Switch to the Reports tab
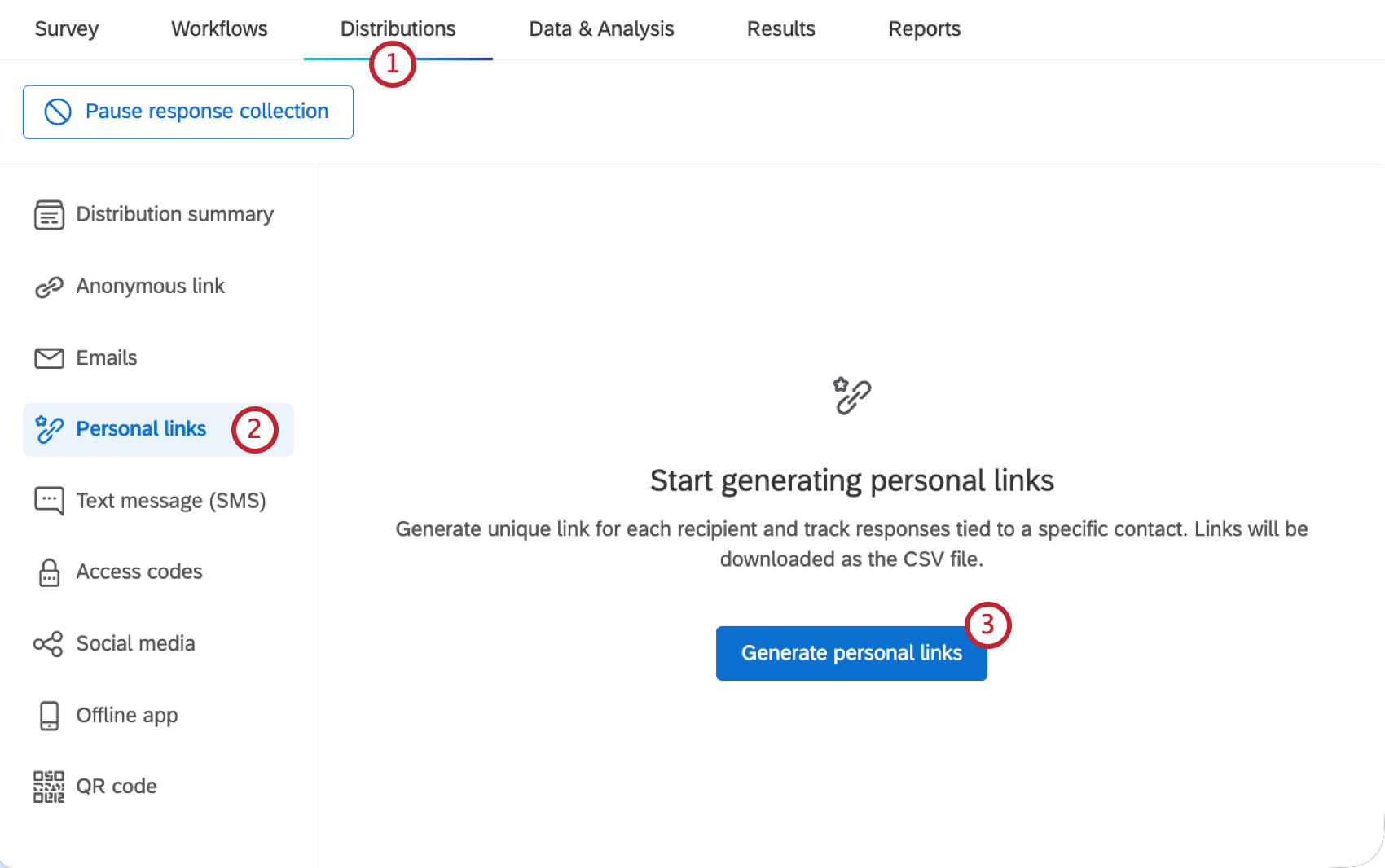This screenshot has width=1385, height=868. click(925, 29)
